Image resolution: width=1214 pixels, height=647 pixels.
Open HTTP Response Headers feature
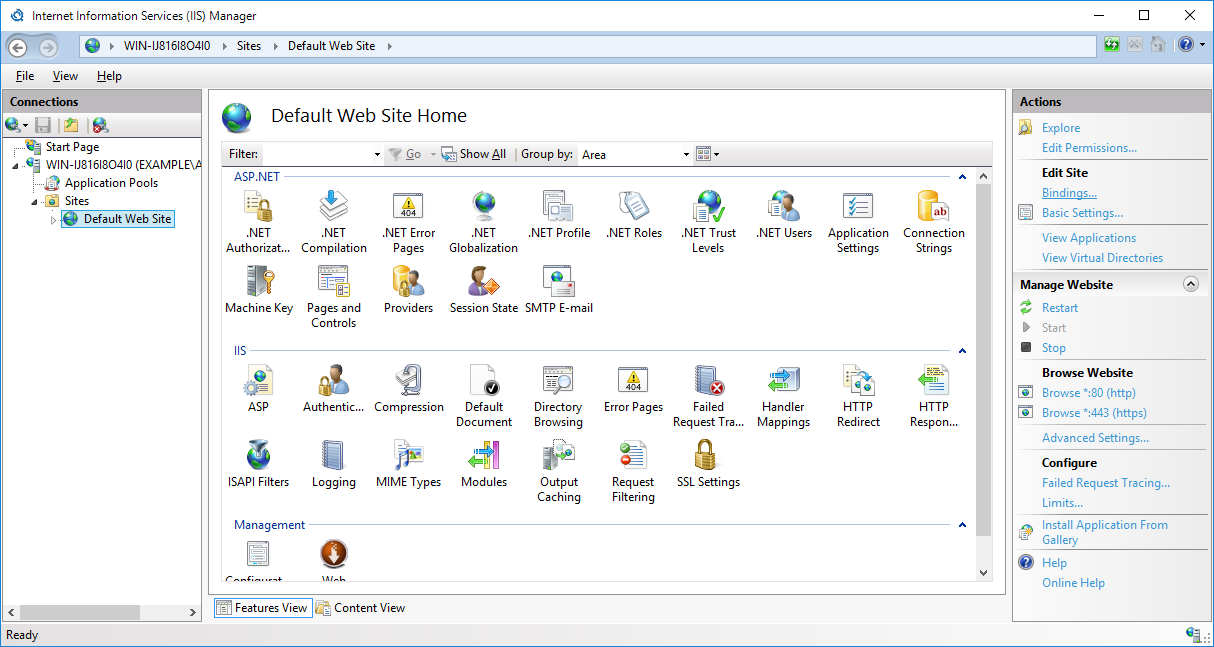coord(934,396)
